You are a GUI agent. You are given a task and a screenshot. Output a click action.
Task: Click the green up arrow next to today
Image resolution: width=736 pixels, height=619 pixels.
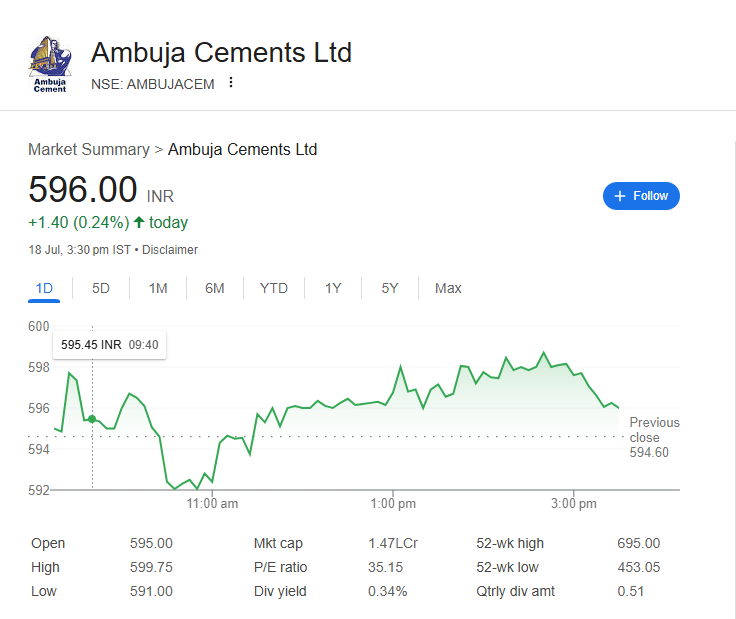138,222
